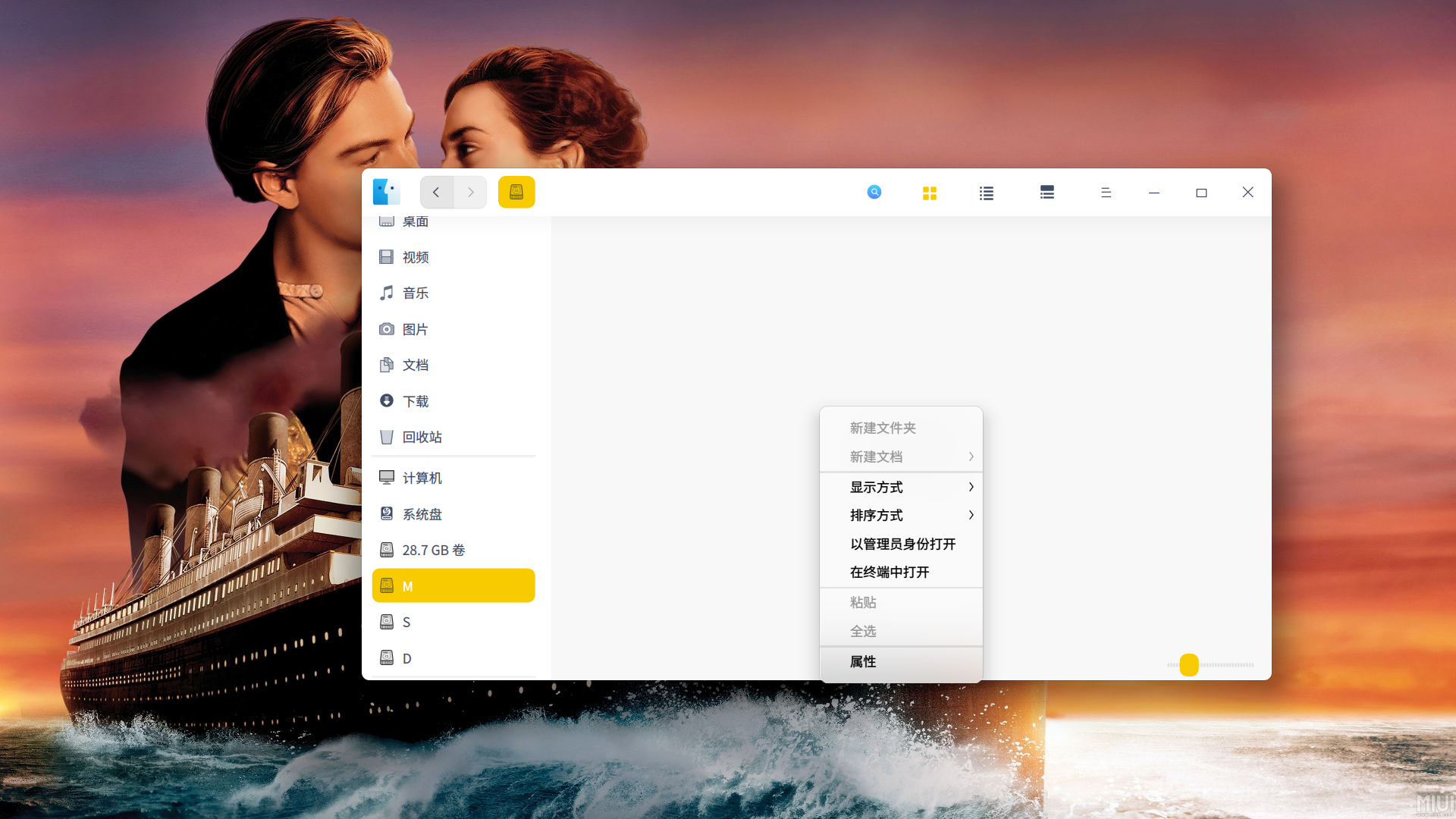
Task: Toggle the detail panel view button
Action: click(x=1047, y=193)
